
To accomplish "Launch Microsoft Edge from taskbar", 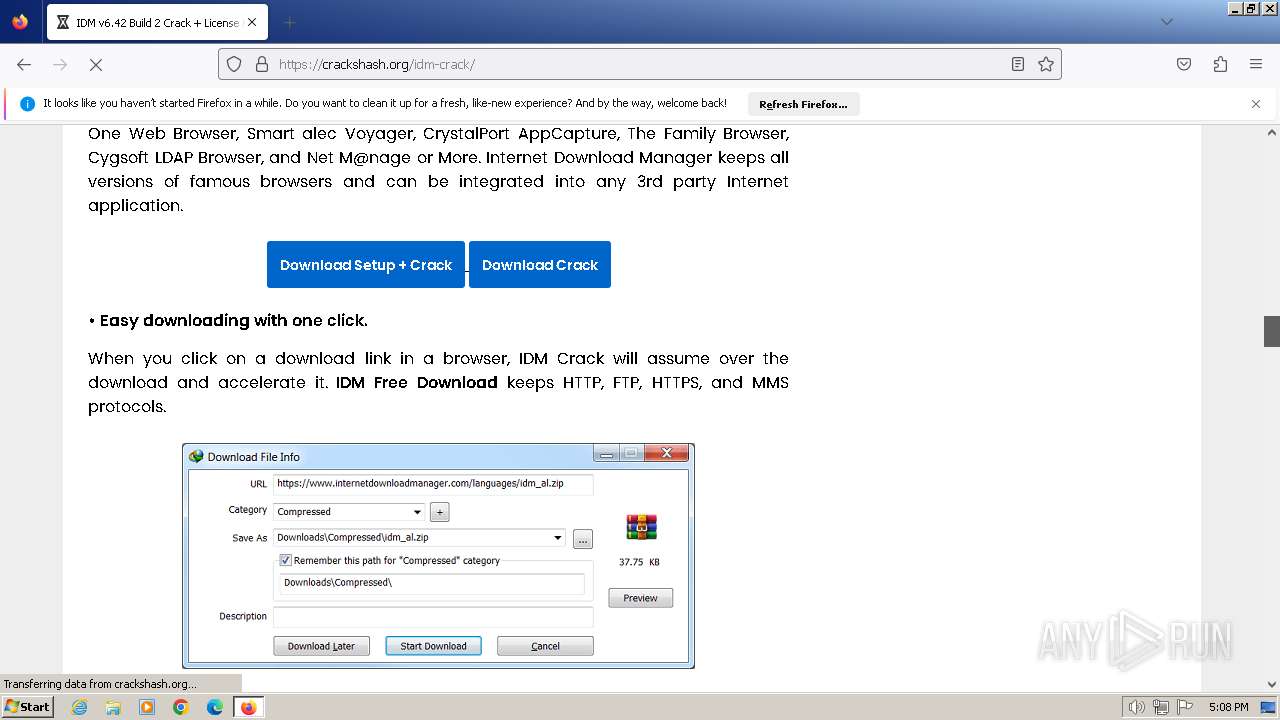I will [x=215, y=707].
